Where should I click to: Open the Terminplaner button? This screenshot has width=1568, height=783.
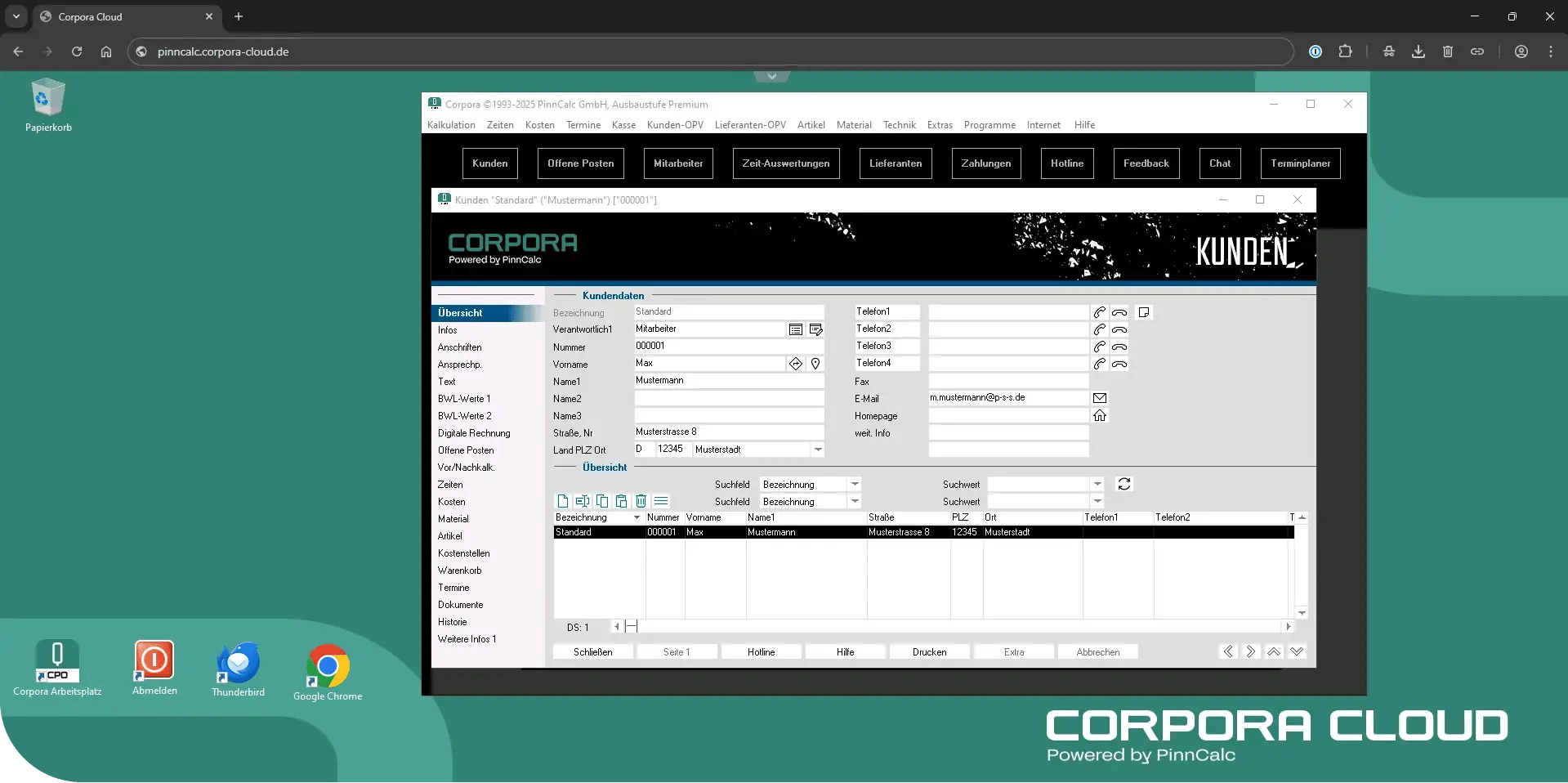1301,163
